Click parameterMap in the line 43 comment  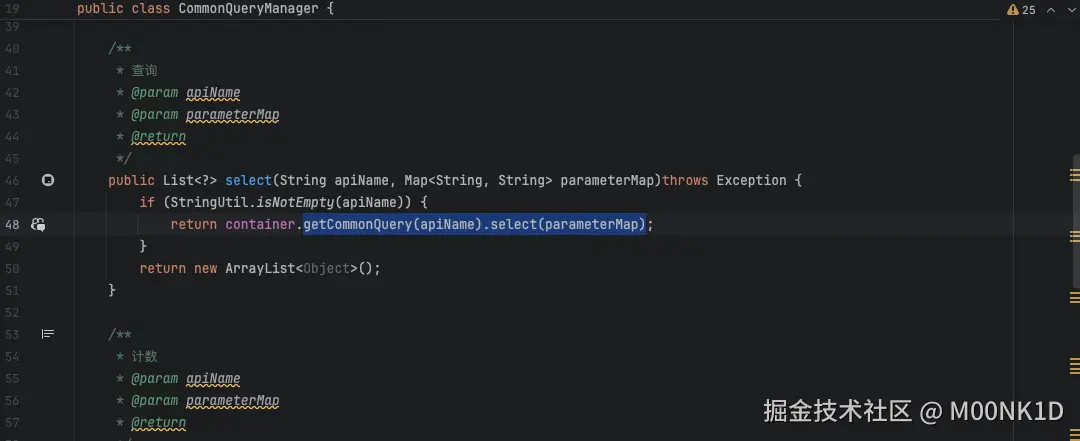pos(233,114)
